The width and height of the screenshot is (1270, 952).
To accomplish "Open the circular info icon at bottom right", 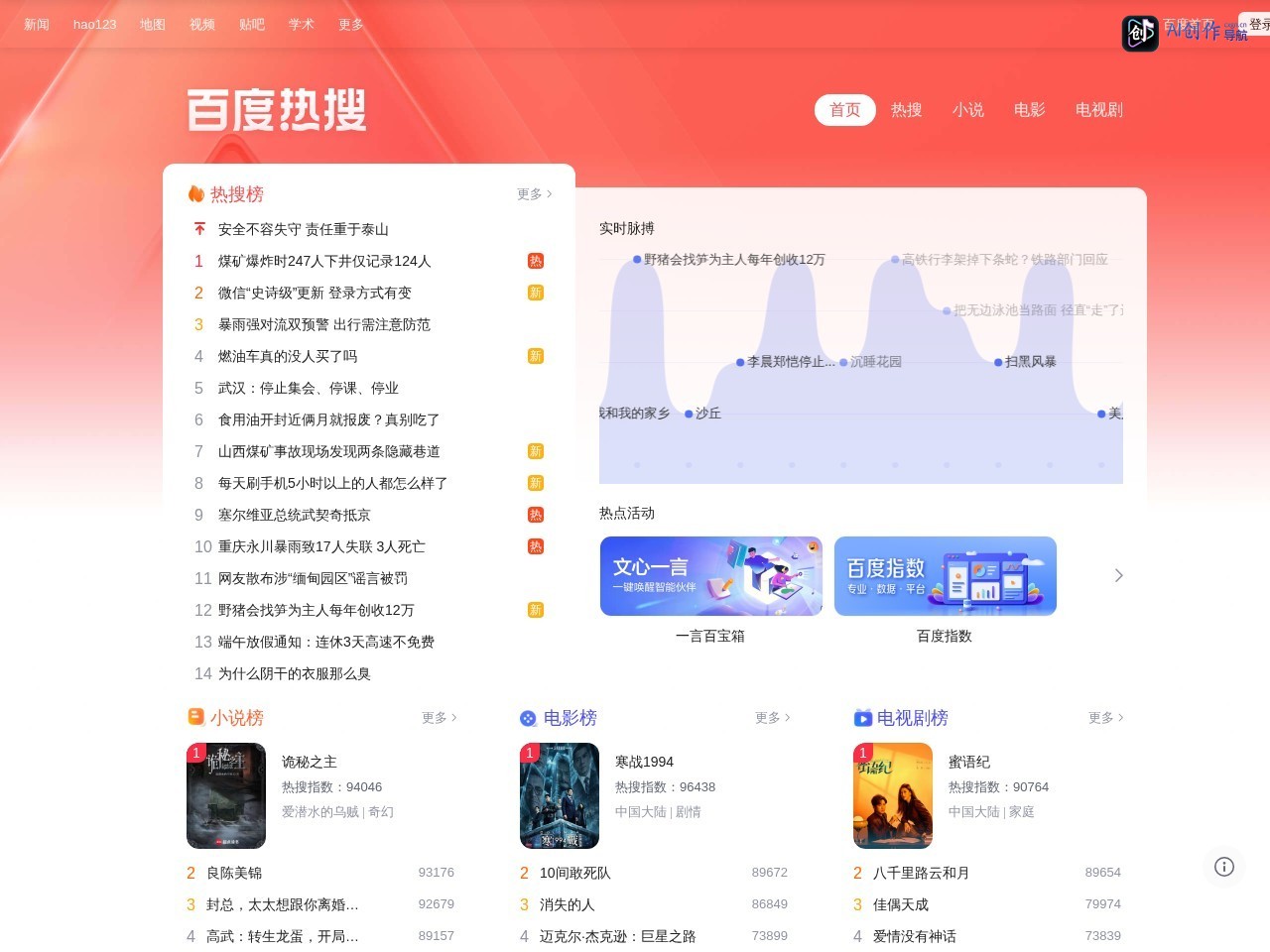I will point(1224,867).
